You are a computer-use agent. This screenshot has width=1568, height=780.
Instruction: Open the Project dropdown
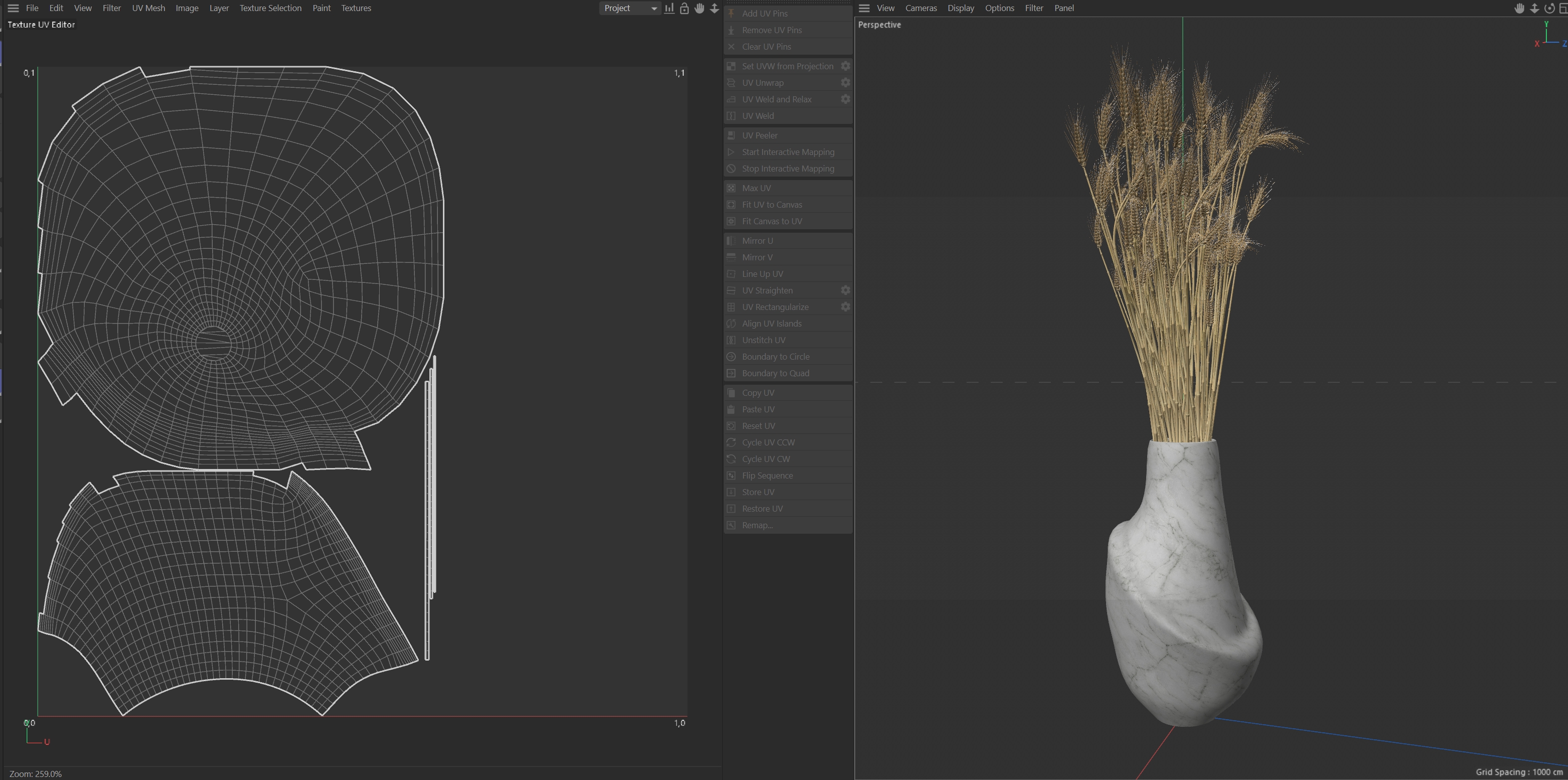click(630, 9)
